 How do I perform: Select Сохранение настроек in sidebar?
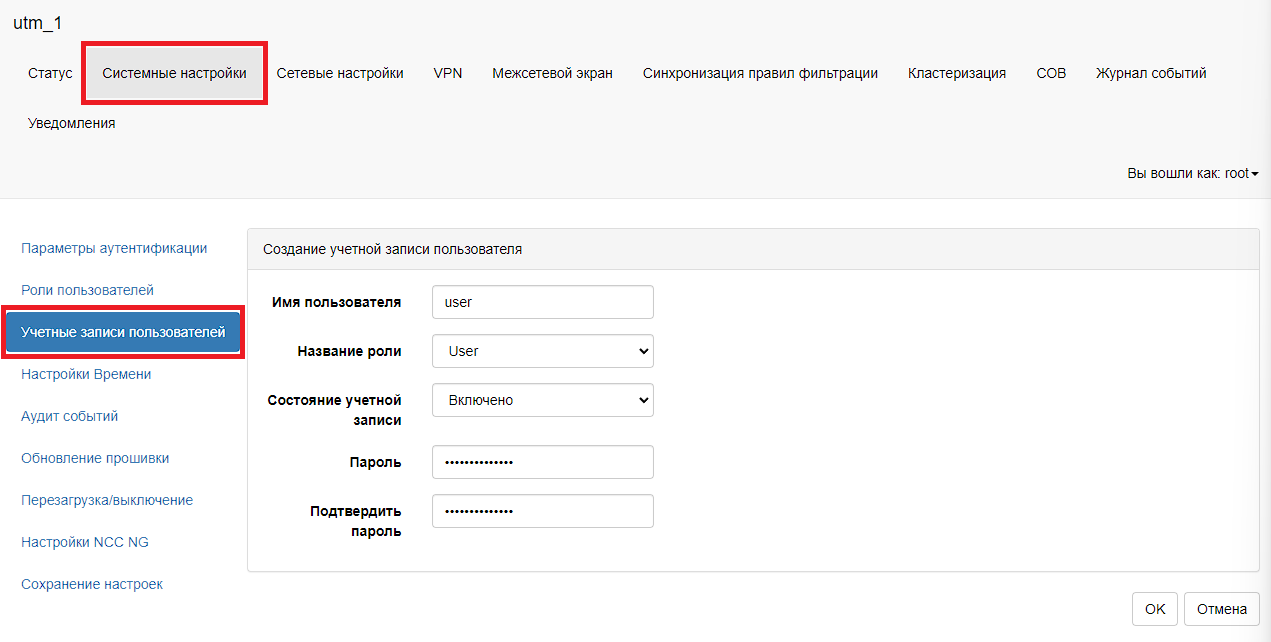click(92, 584)
